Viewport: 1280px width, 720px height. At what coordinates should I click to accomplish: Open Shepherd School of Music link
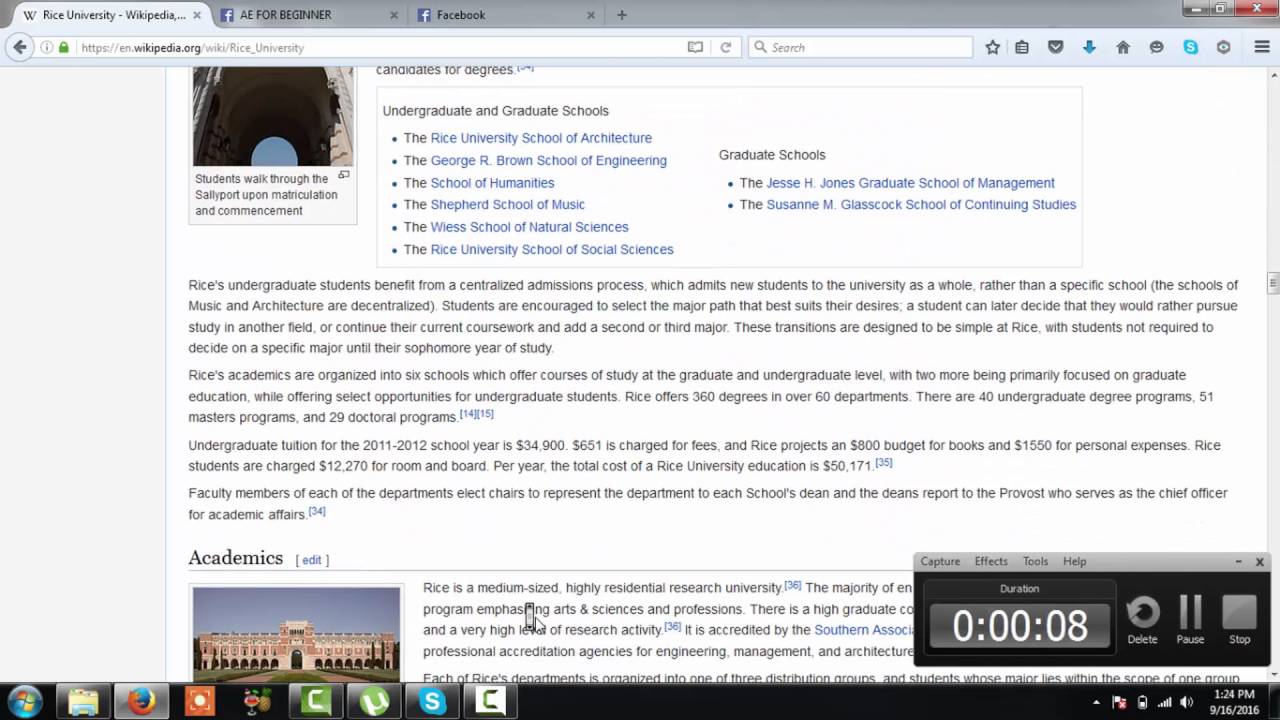click(507, 205)
